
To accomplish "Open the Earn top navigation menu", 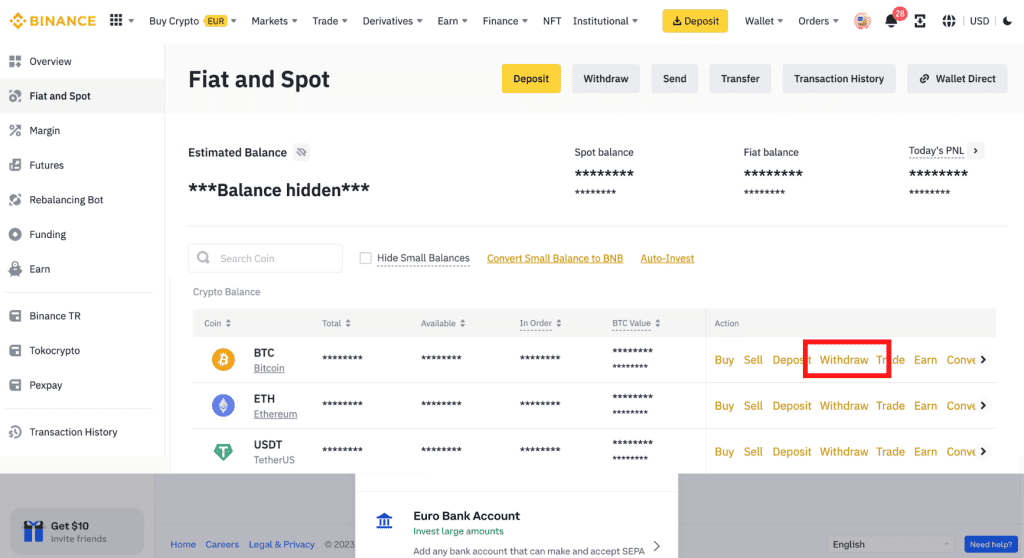I will pos(453,21).
